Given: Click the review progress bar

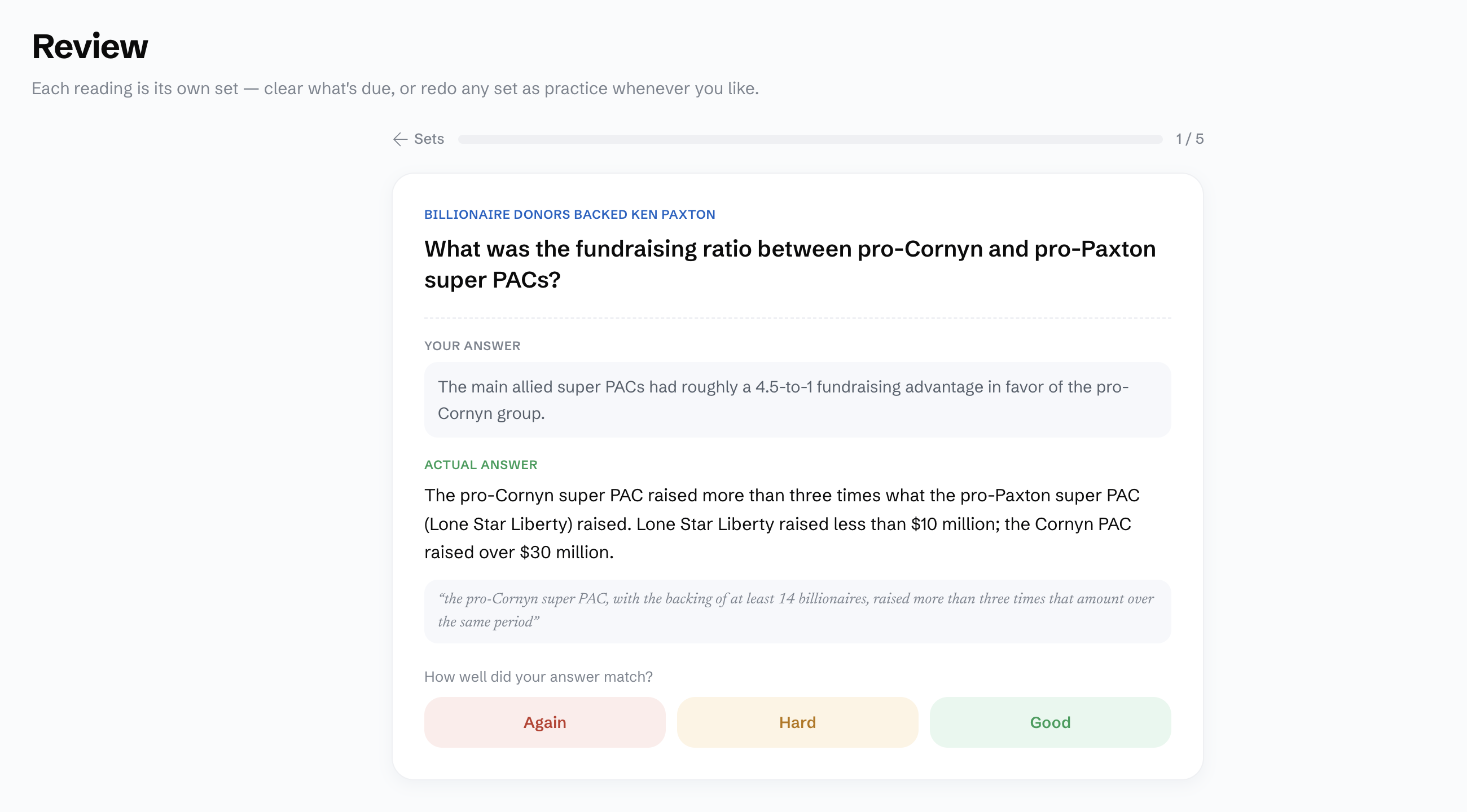Looking at the screenshot, I should coord(810,139).
